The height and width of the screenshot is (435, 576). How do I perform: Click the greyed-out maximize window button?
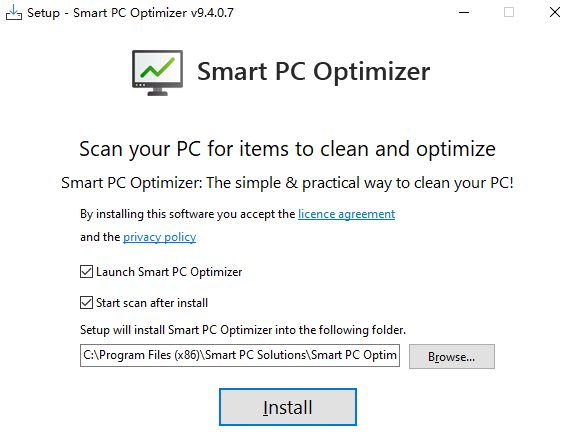coord(509,12)
